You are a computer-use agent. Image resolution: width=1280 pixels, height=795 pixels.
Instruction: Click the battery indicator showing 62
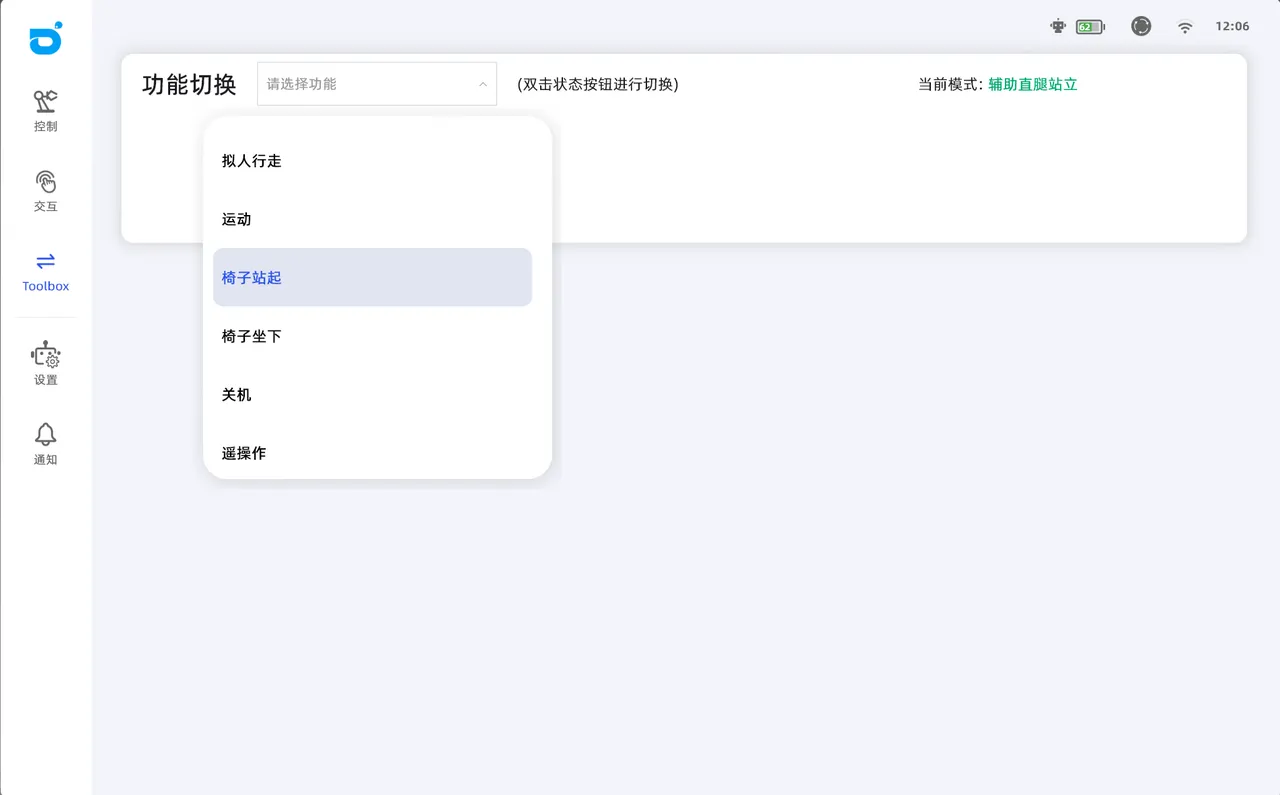click(1090, 27)
